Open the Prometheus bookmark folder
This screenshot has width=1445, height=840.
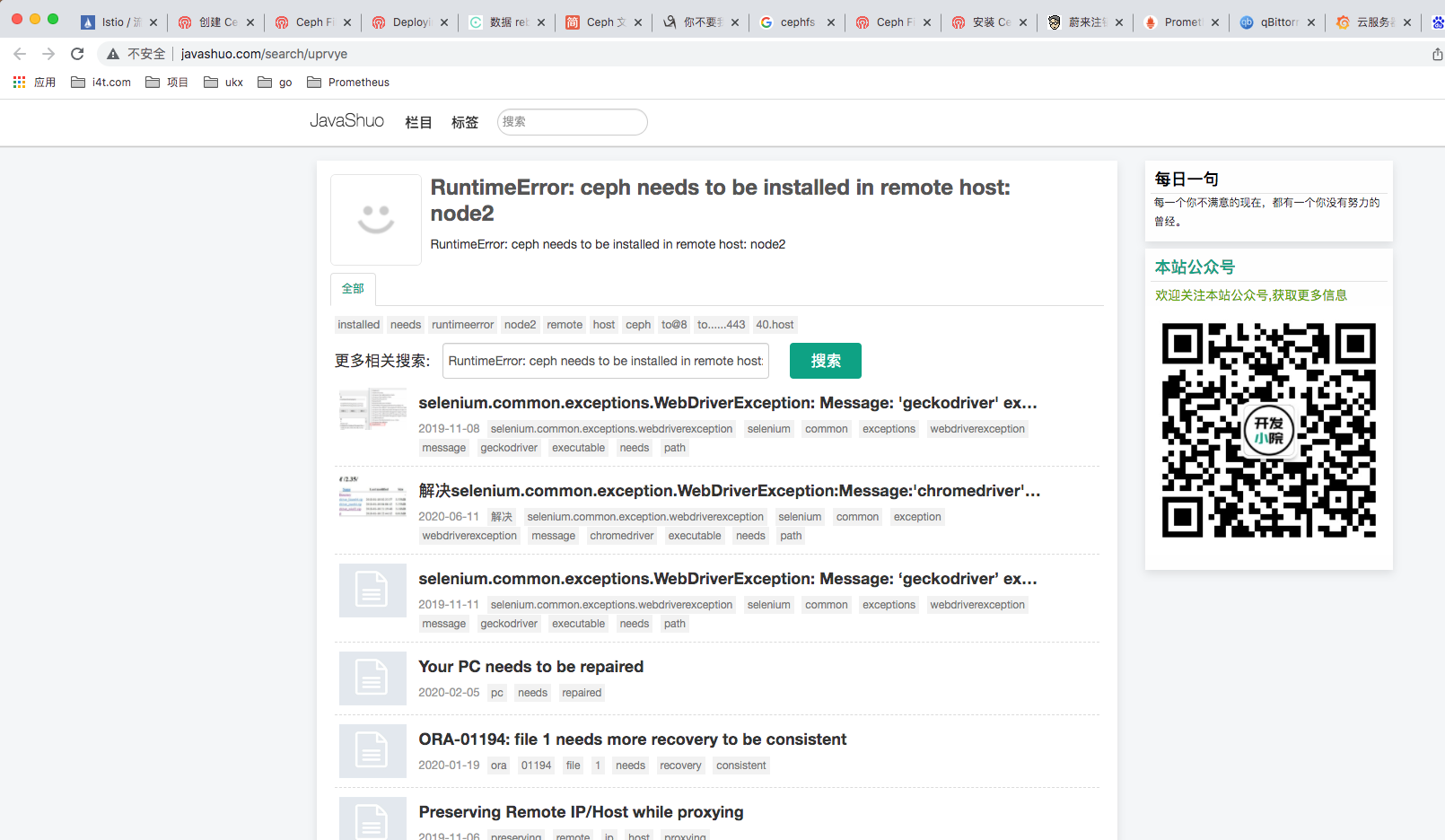348,82
